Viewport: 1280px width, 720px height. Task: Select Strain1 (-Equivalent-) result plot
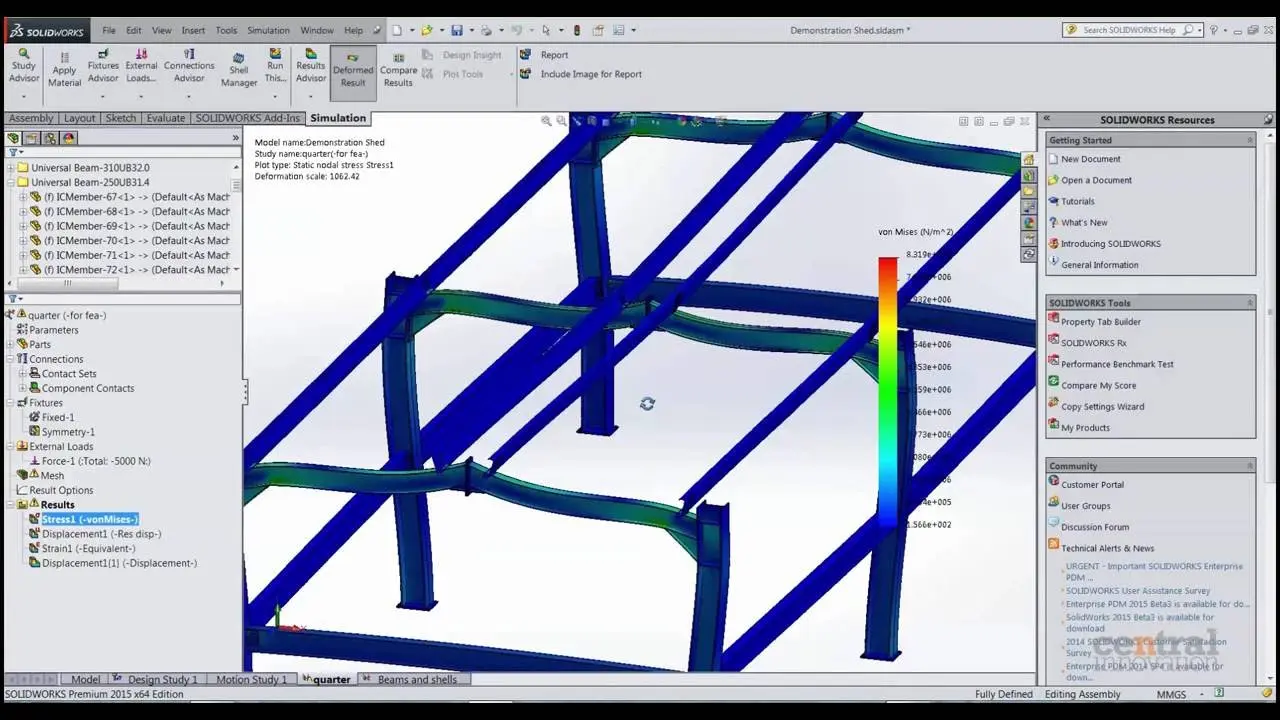(88, 549)
